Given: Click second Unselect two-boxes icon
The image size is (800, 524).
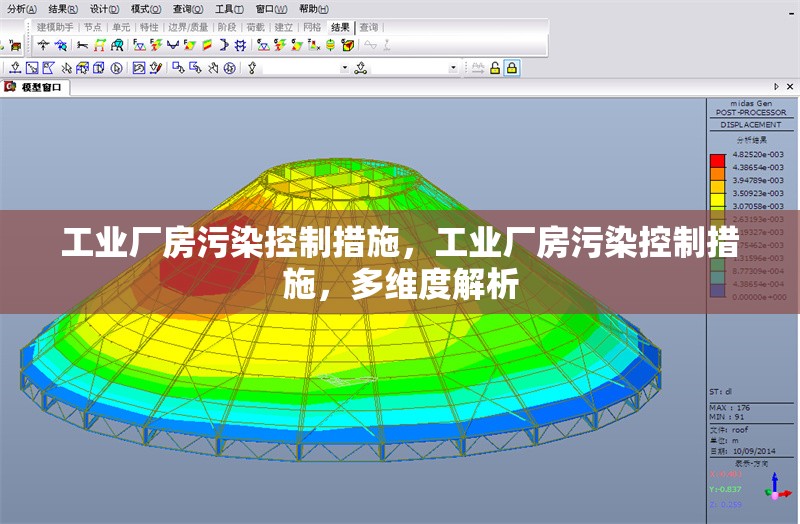Looking at the screenshot, I should click(195, 68).
